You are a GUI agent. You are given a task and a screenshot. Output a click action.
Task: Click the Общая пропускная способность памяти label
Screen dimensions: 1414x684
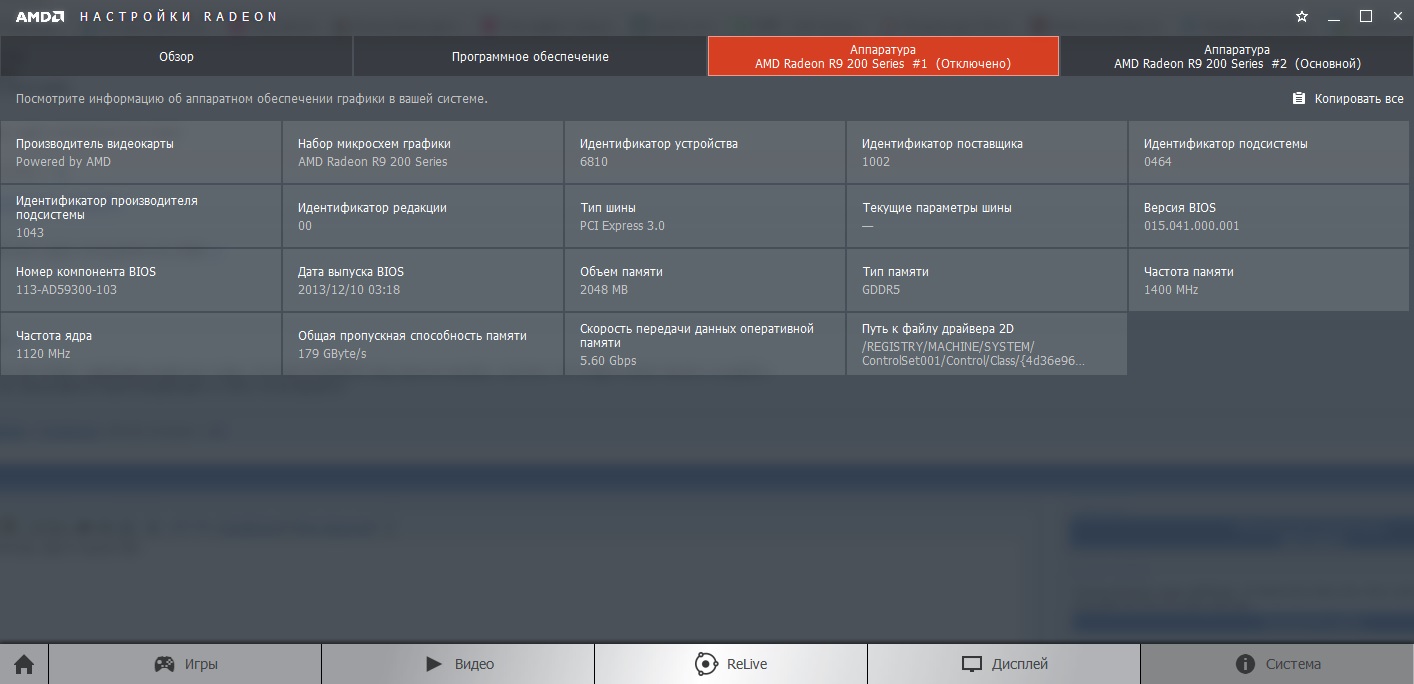[412, 336]
